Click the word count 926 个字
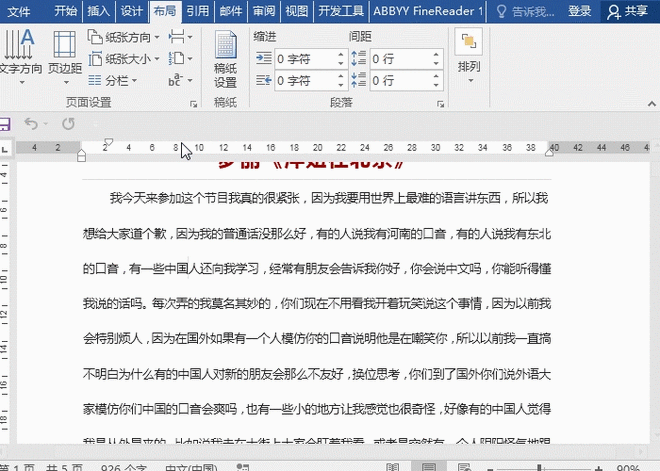Screen dimensions: 660x471 [x=124, y=468]
